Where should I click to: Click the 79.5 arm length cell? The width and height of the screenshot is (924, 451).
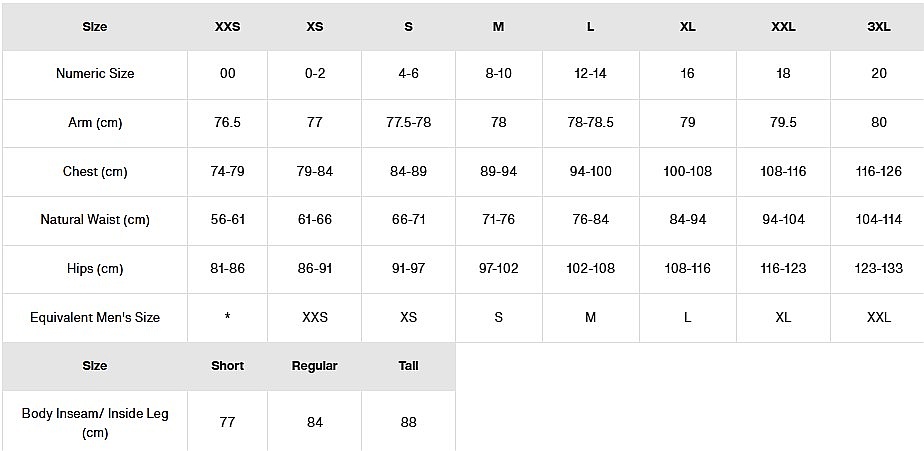point(783,123)
